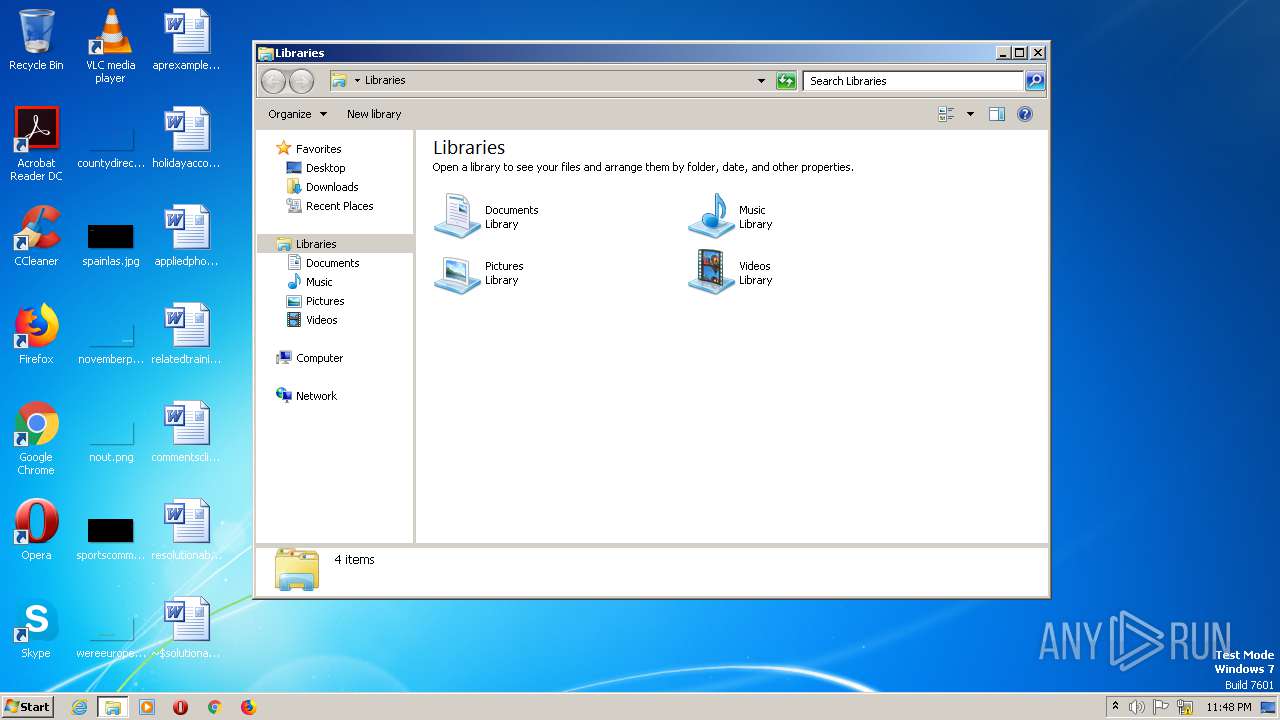The height and width of the screenshot is (720, 1280).
Task: Expand the address bar history dropdown
Action: coord(761,81)
